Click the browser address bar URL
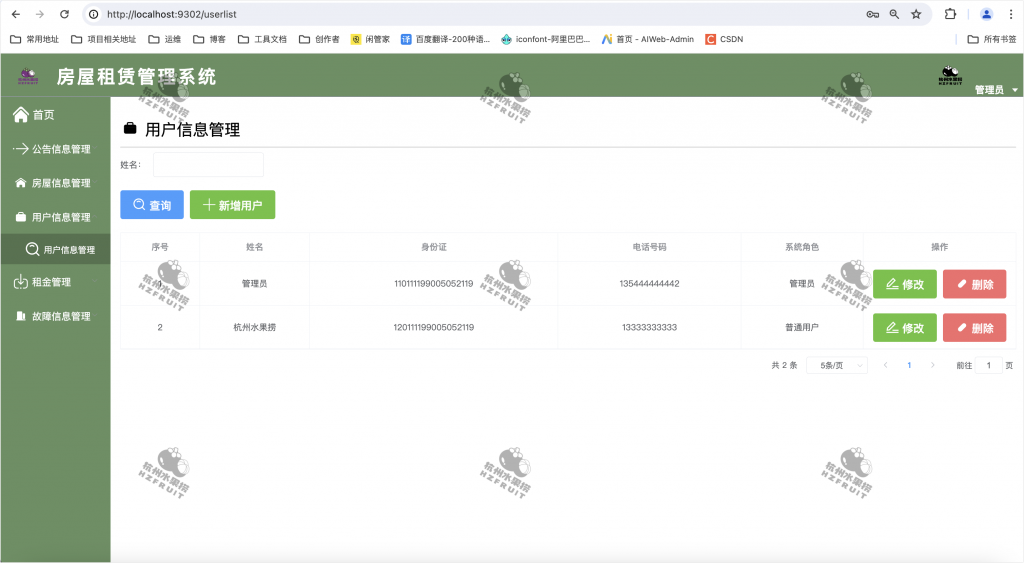 tap(172, 14)
